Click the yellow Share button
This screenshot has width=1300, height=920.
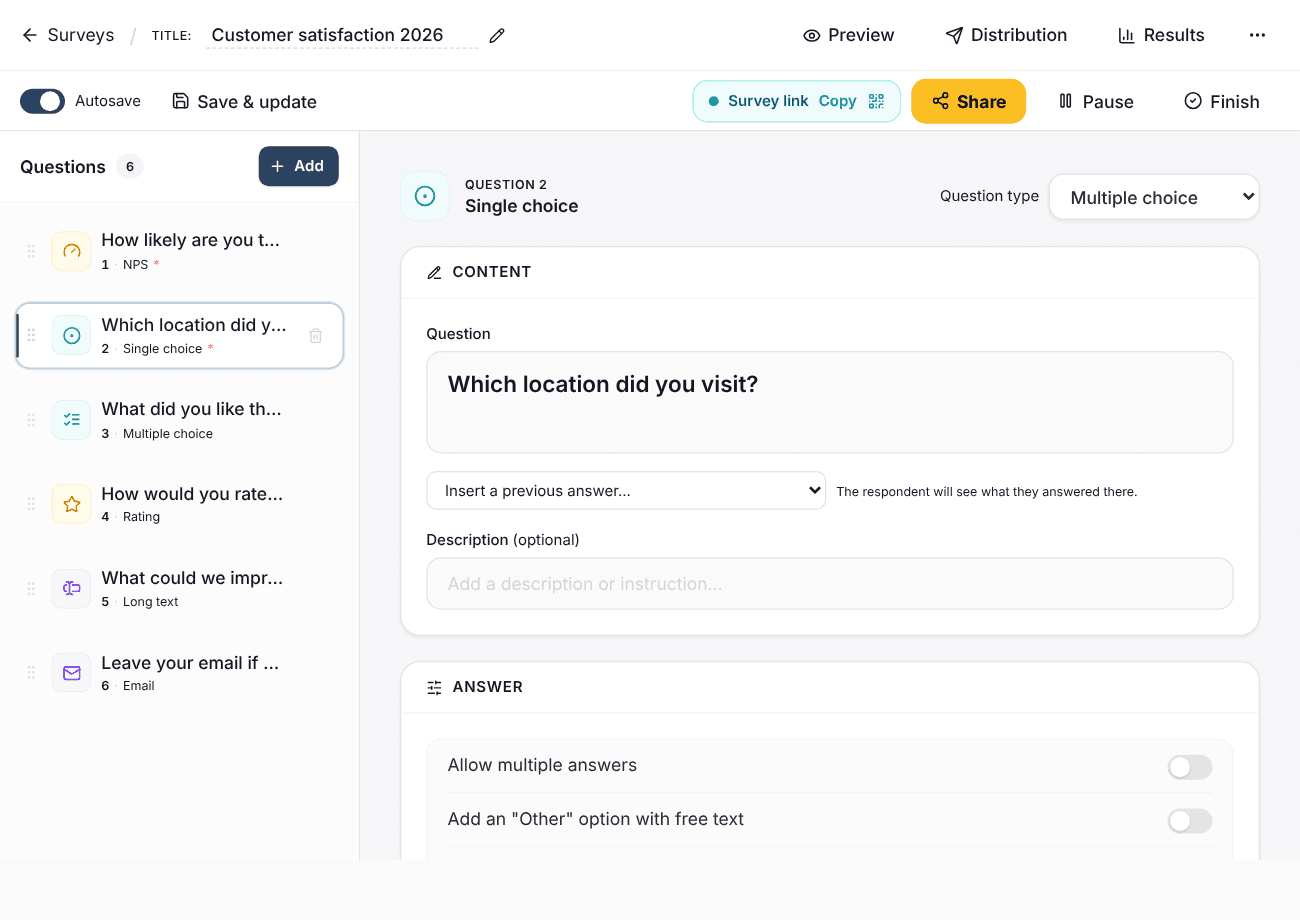coord(968,101)
